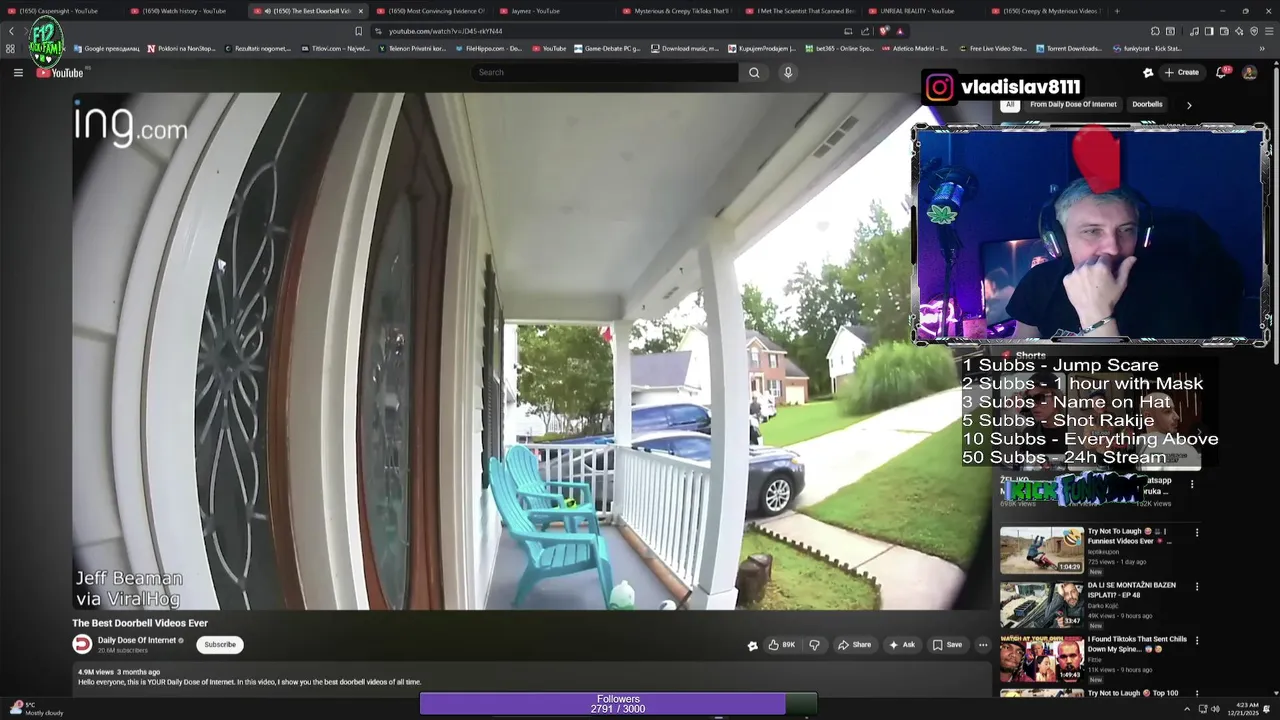Open the Try Not To Laugh video thumbnail

(x=1041, y=550)
